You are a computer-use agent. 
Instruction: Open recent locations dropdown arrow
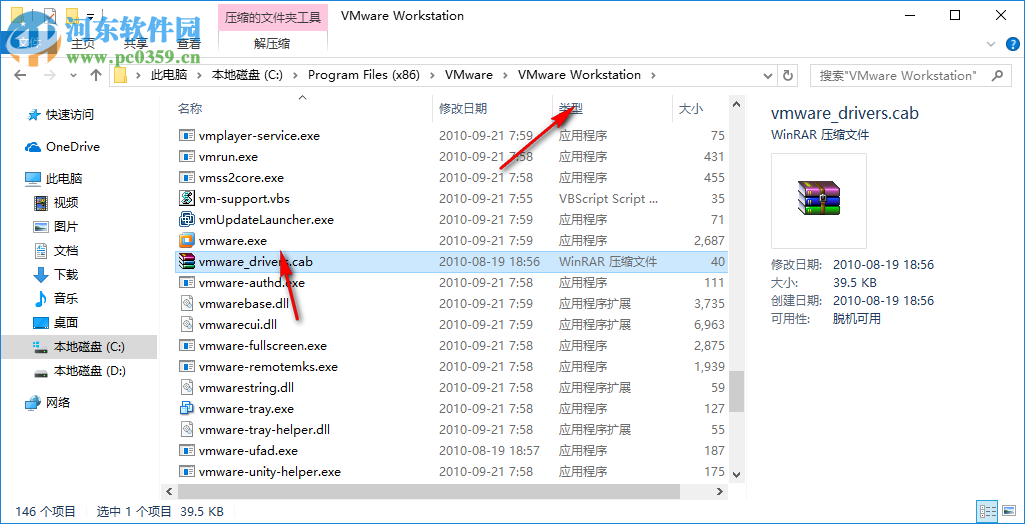click(74, 75)
